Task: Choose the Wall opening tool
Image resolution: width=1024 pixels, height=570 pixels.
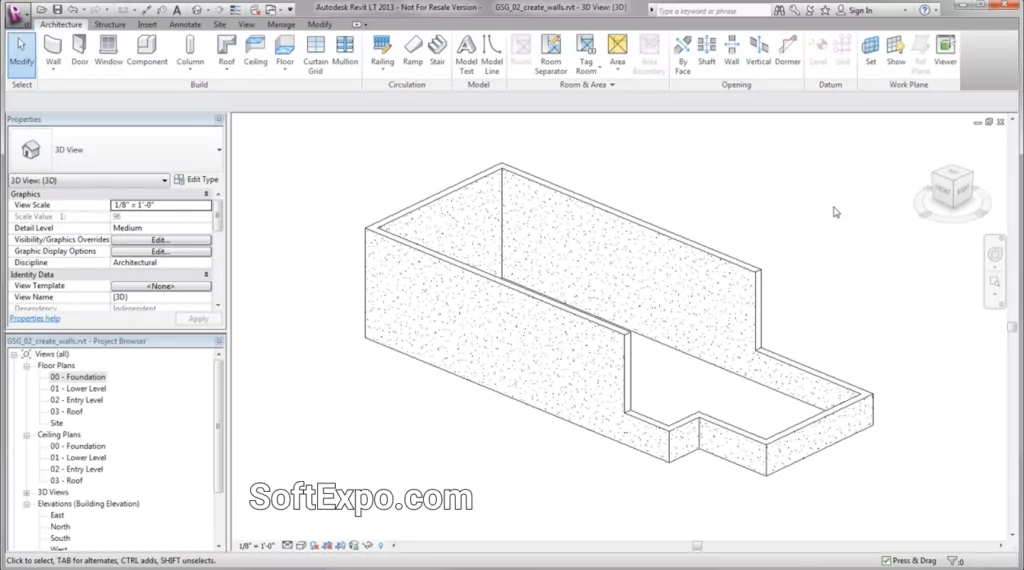Action: 731,50
